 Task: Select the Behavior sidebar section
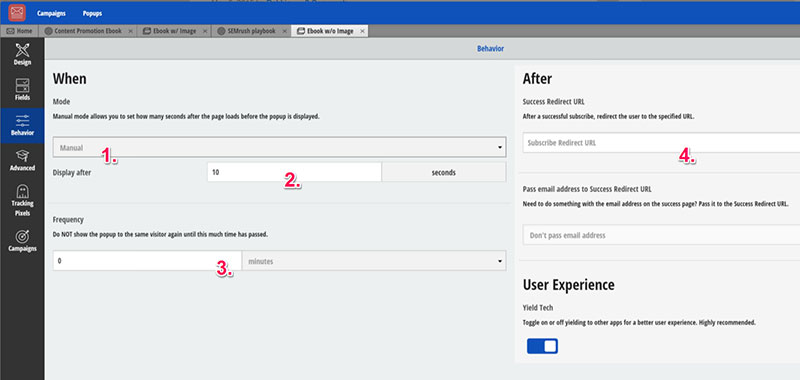coord(22,125)
